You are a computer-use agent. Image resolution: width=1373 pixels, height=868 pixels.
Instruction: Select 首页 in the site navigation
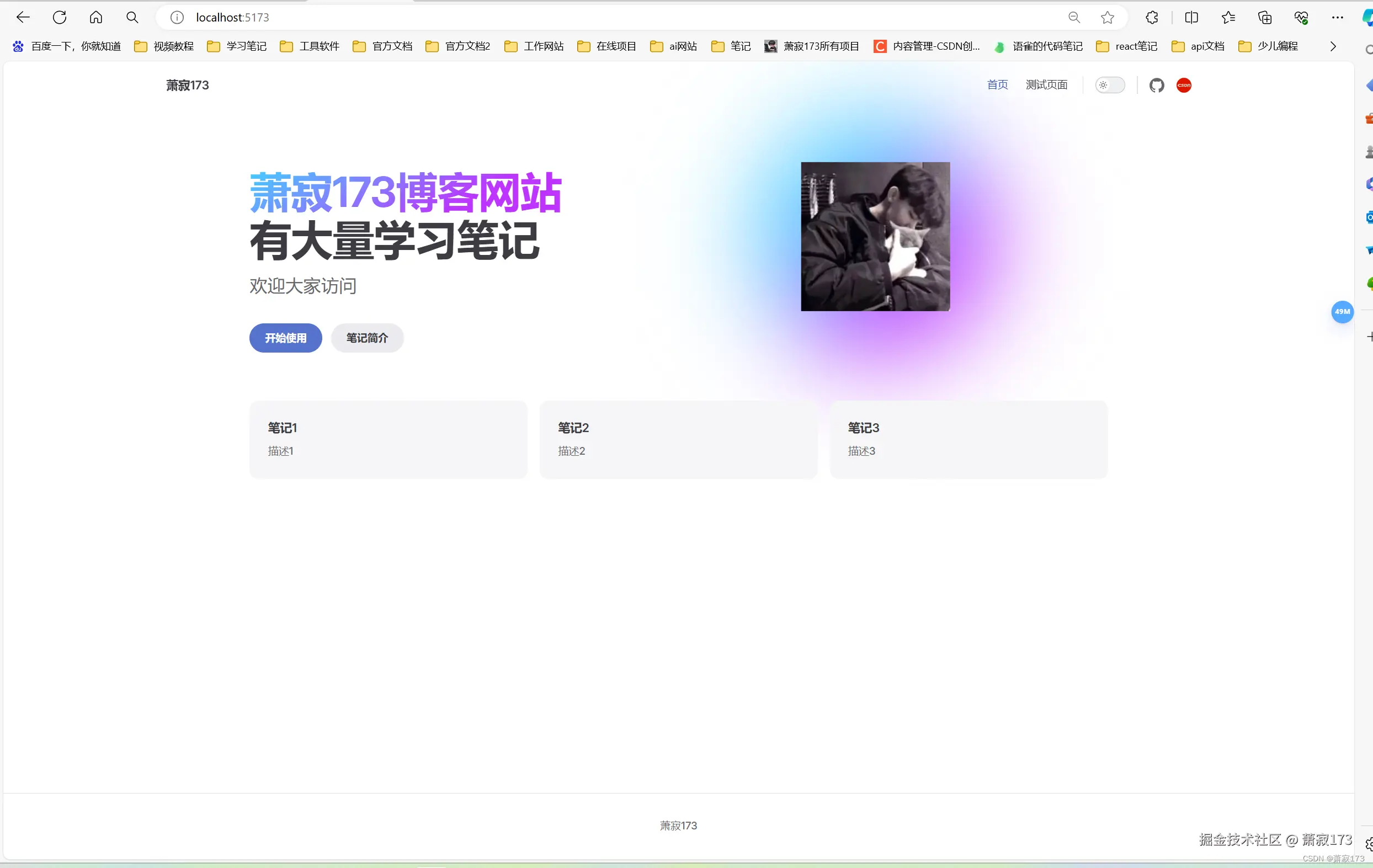(997, 84)
